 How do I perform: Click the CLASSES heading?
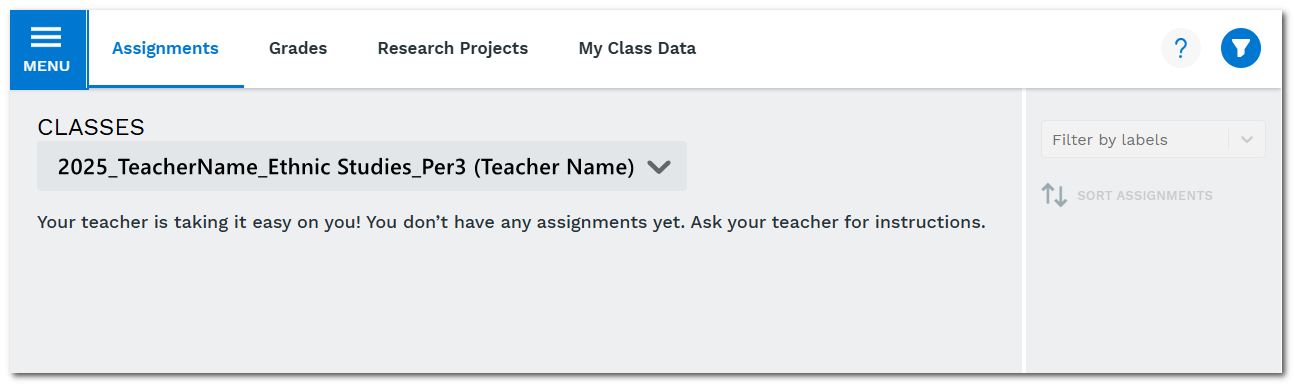coord(91,127)
